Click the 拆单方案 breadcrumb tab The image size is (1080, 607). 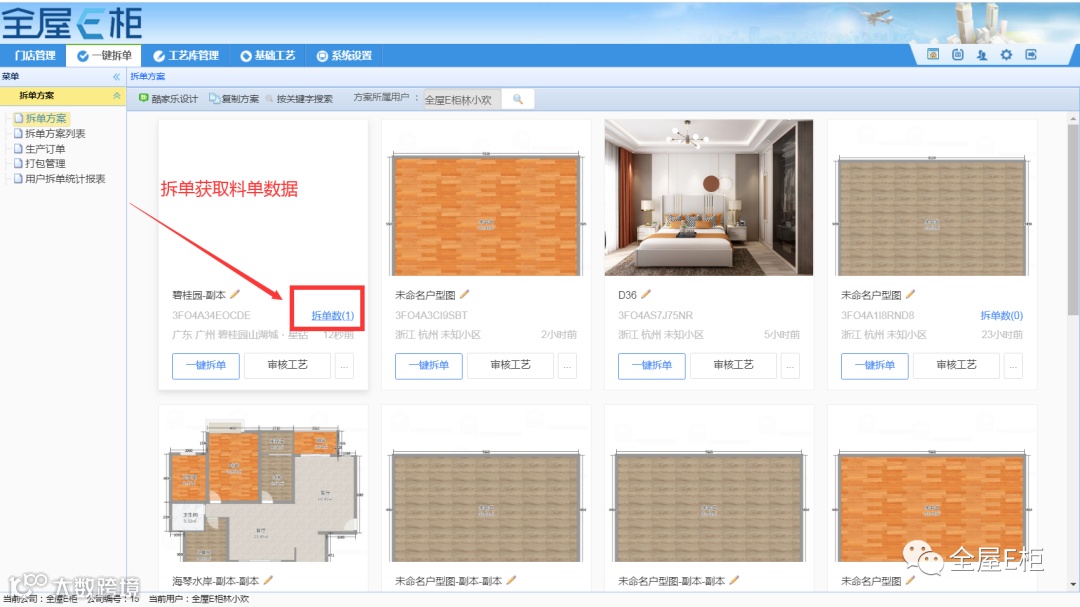point(147,76)
